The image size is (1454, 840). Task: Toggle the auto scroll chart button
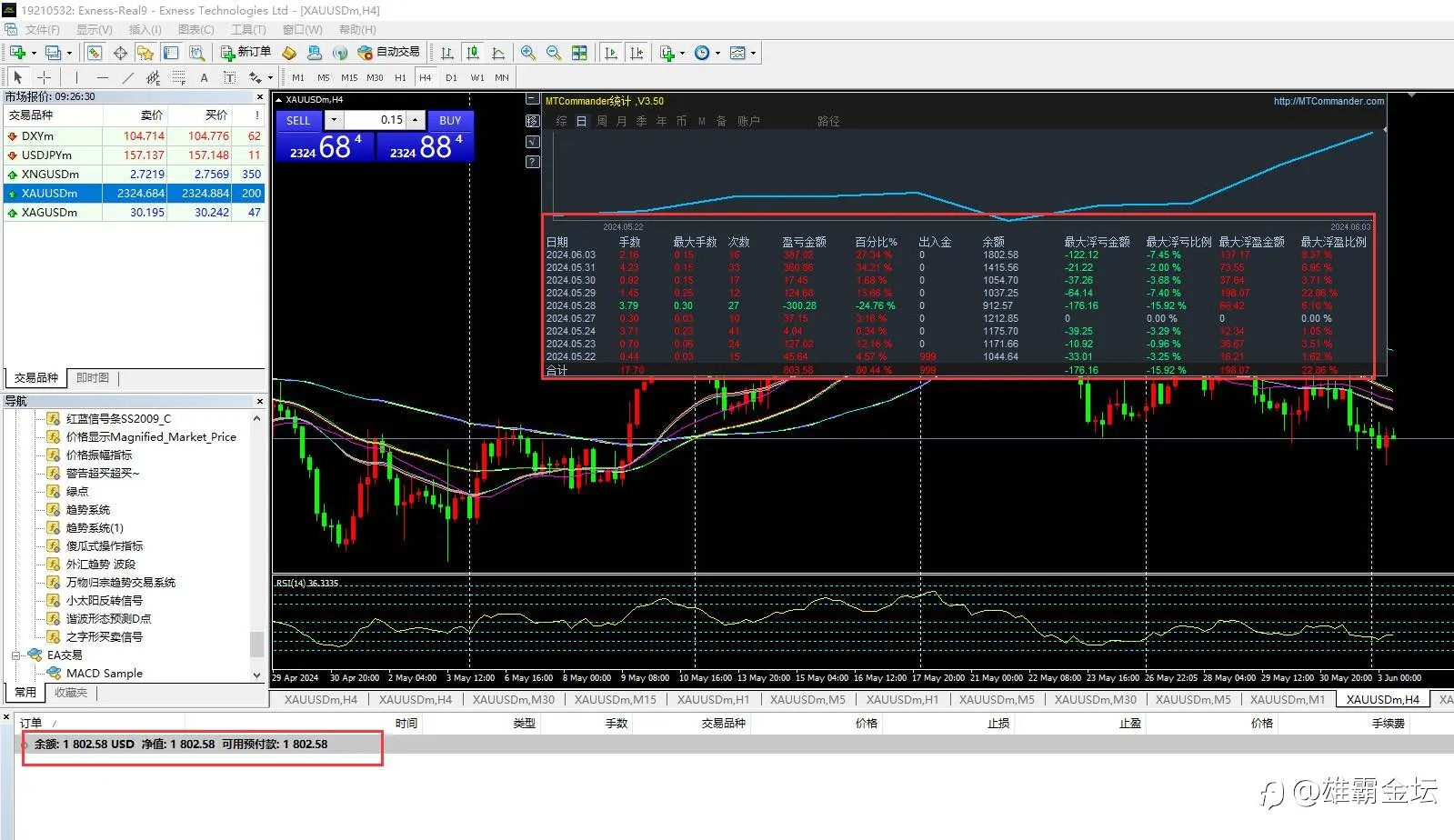611,53
